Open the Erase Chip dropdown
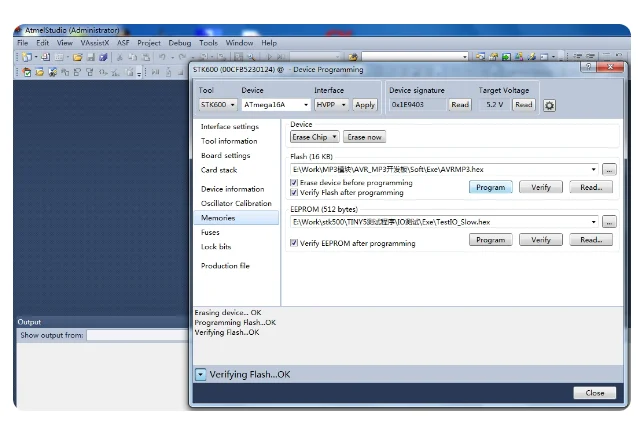638x423 pixels. click(x=315, y=137)
